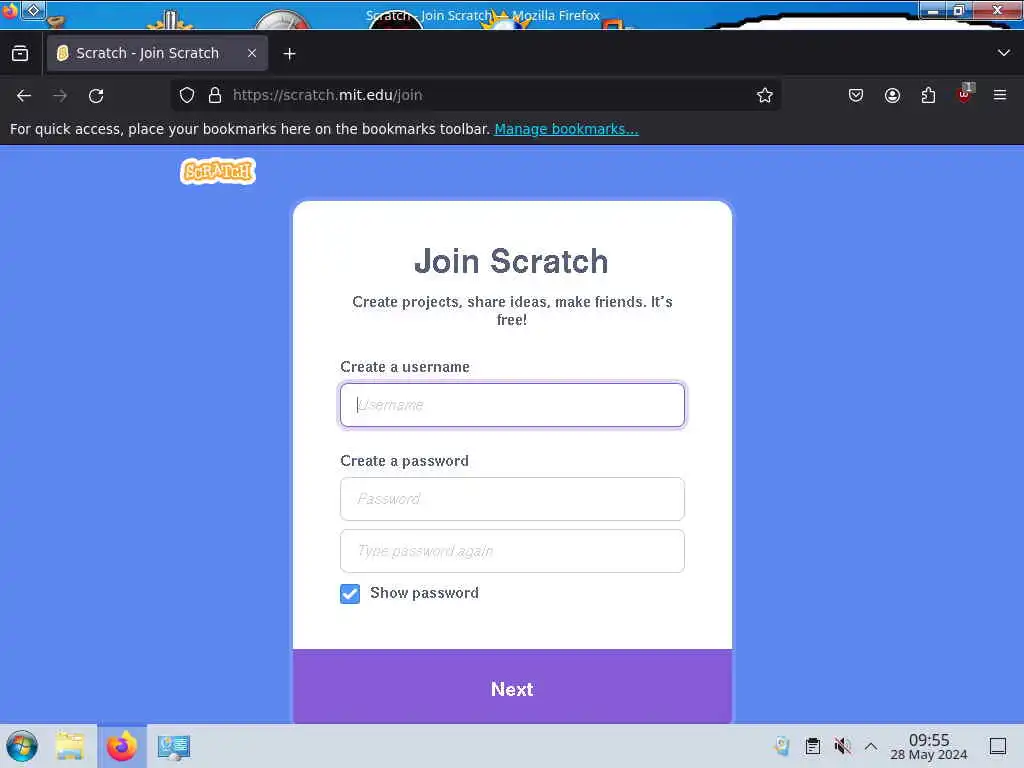This screenshot has width=1024, height=768.
Task: Uncheck the Show password checkbox
Action: coord(350,594)
